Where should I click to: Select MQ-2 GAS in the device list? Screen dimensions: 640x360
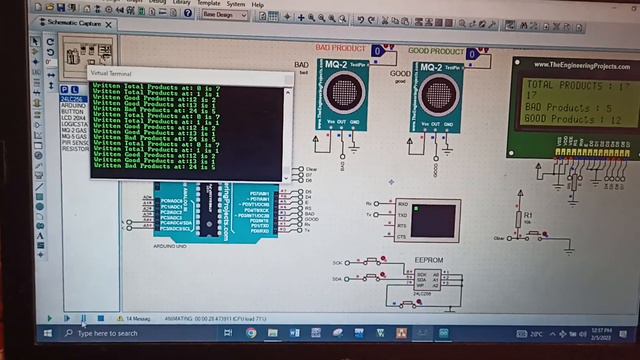tap(74, 130)
